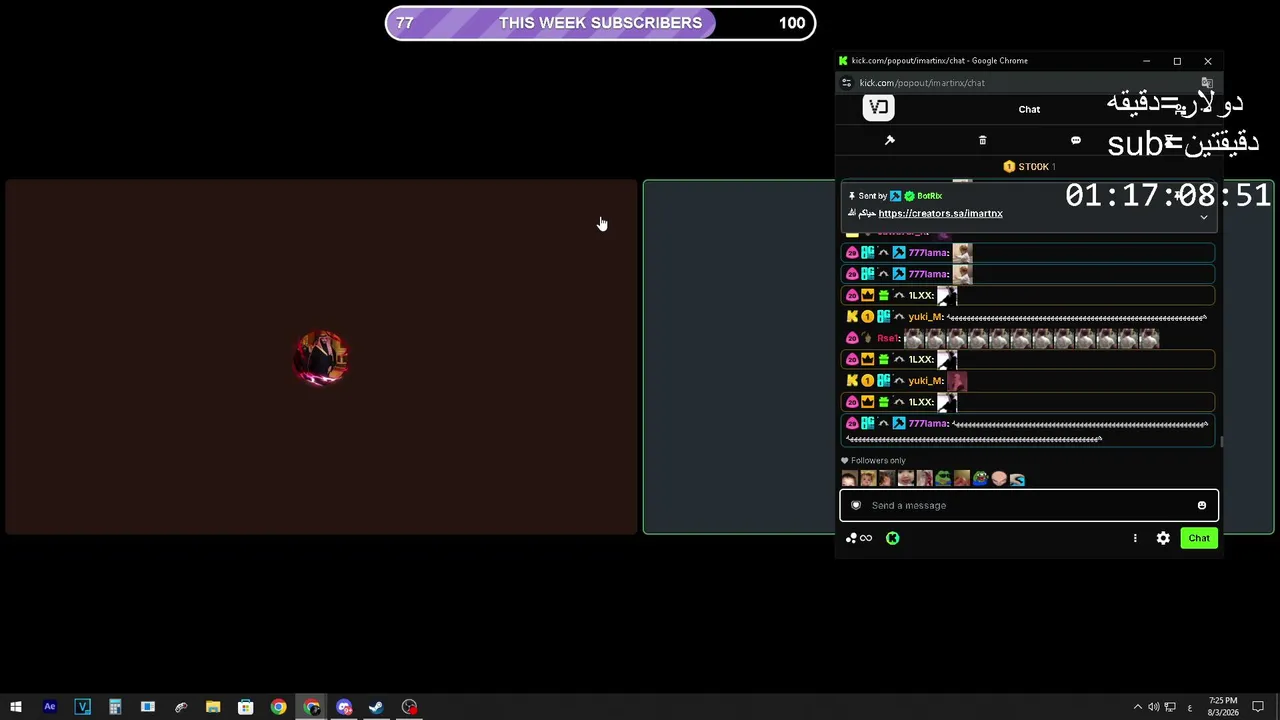
Task: Click the Send a message input field
Action: (x=1029, y=505)
